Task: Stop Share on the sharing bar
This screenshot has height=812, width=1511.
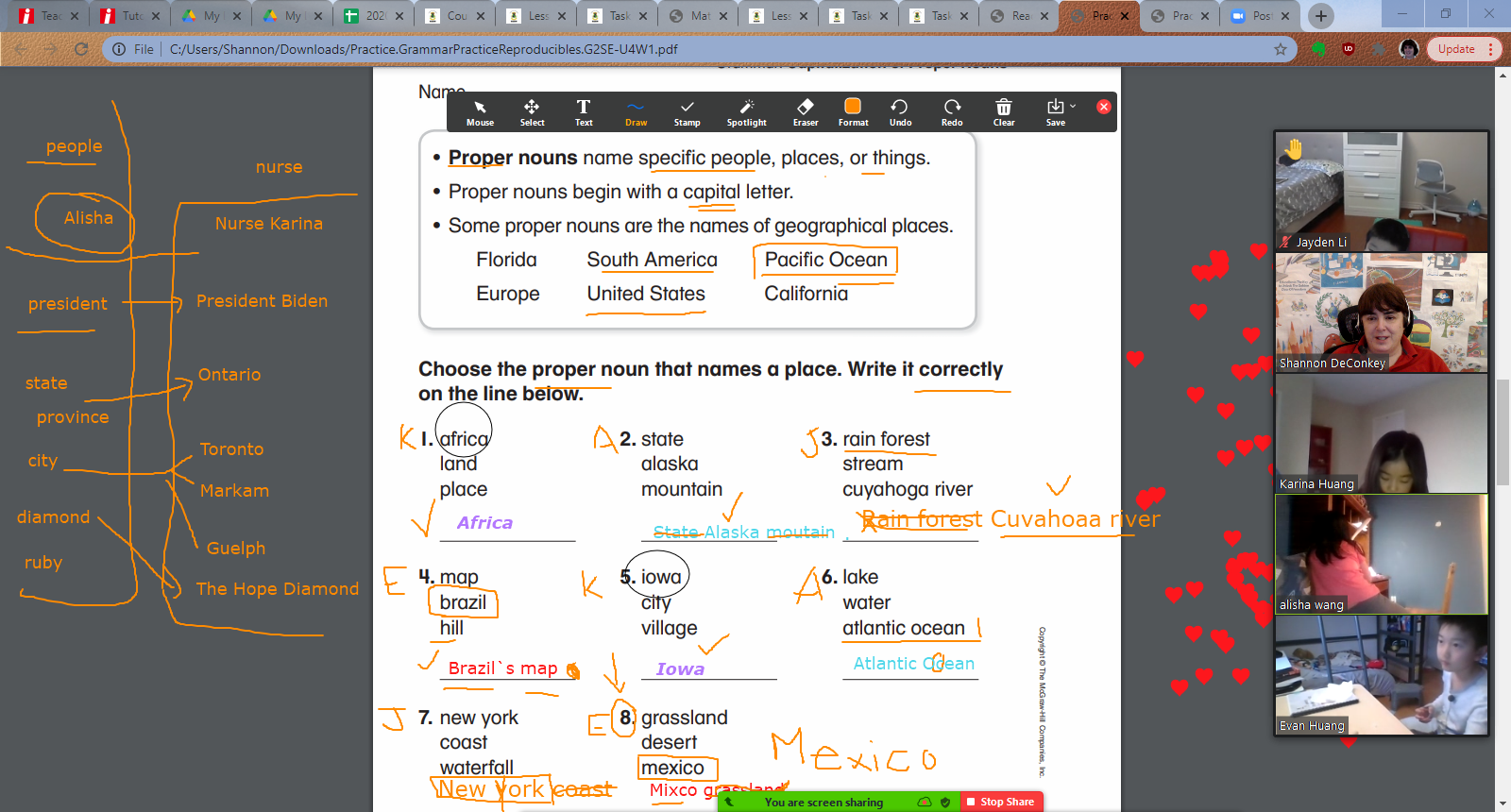Action: (1002, 802)
